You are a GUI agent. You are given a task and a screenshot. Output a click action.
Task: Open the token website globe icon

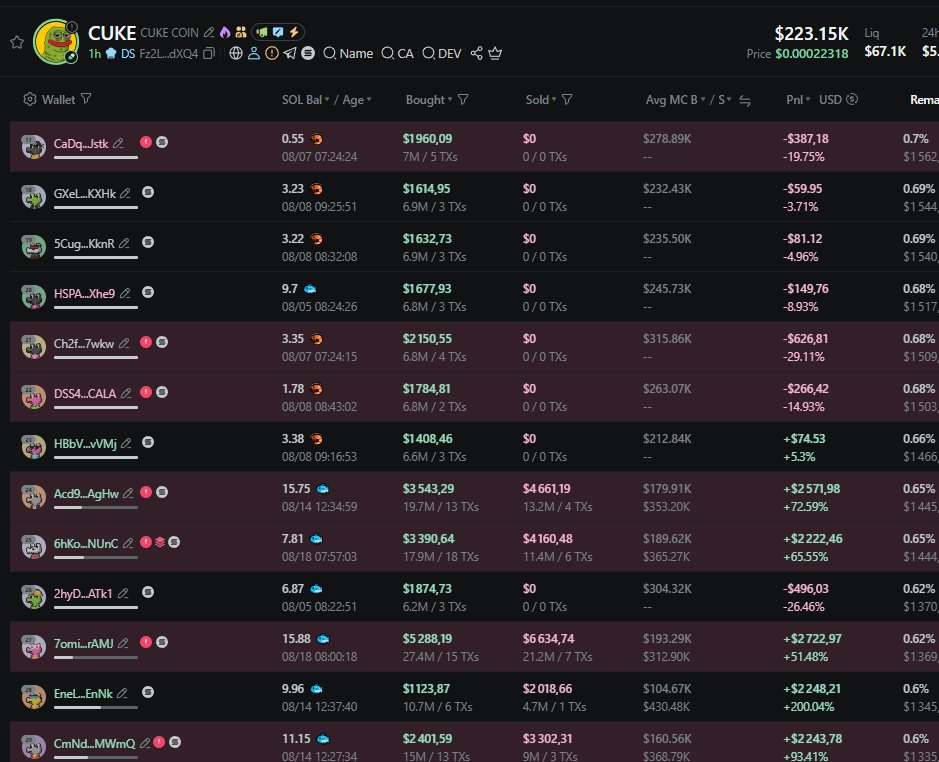click(x=236, y=53)
